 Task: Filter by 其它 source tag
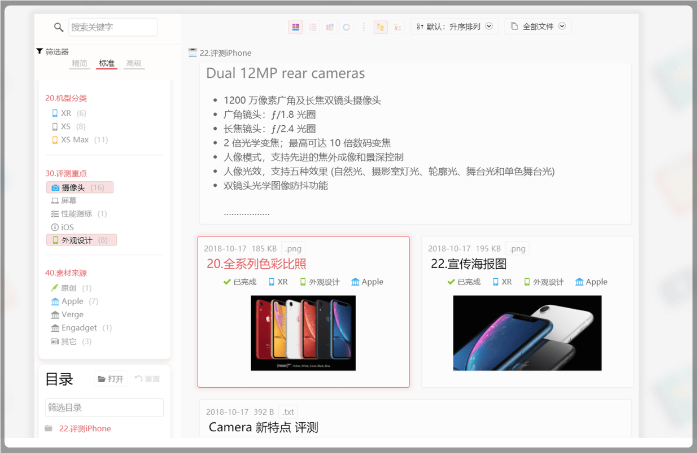(x=71, y=341)
